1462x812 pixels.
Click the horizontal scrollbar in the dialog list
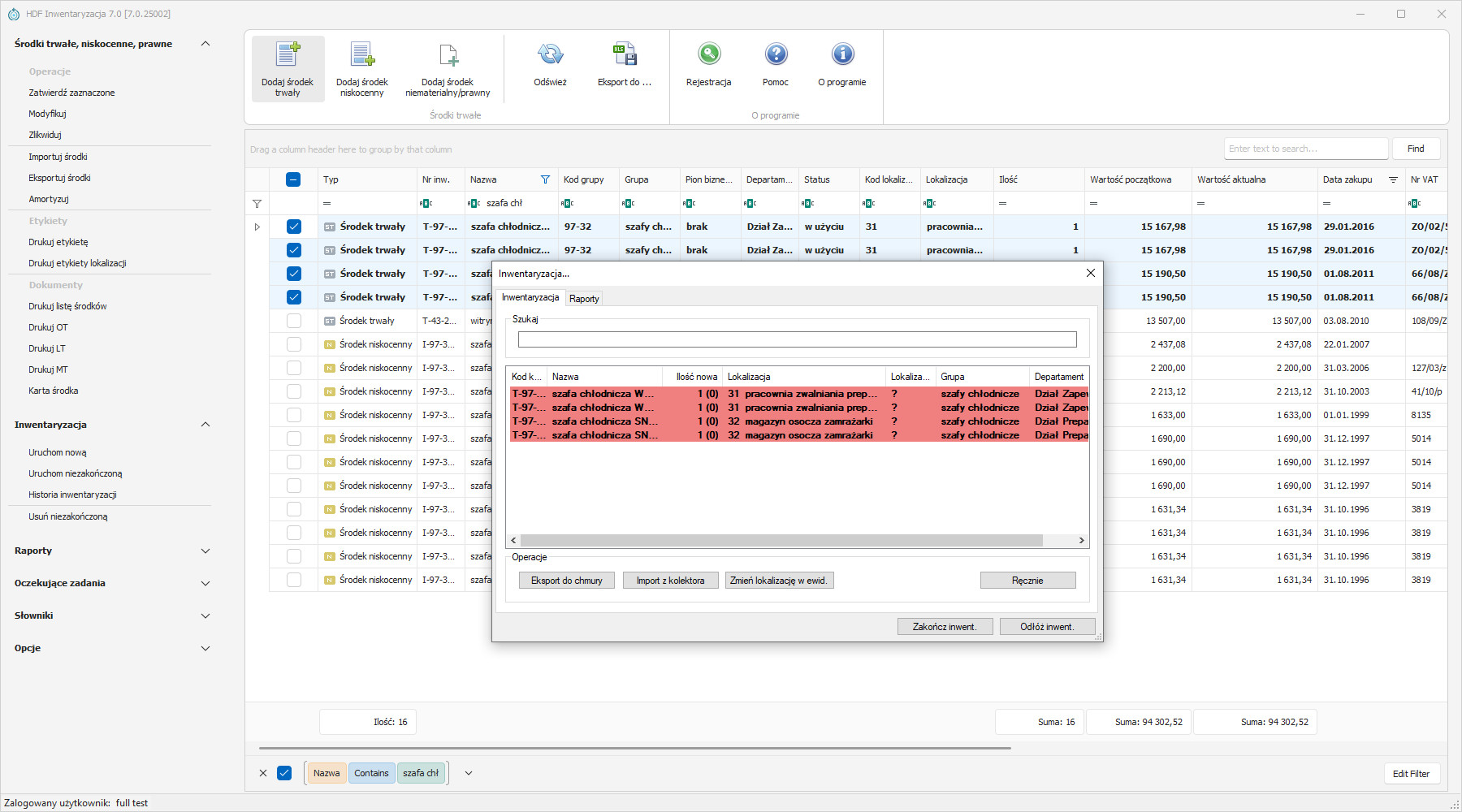click(781, 541)
